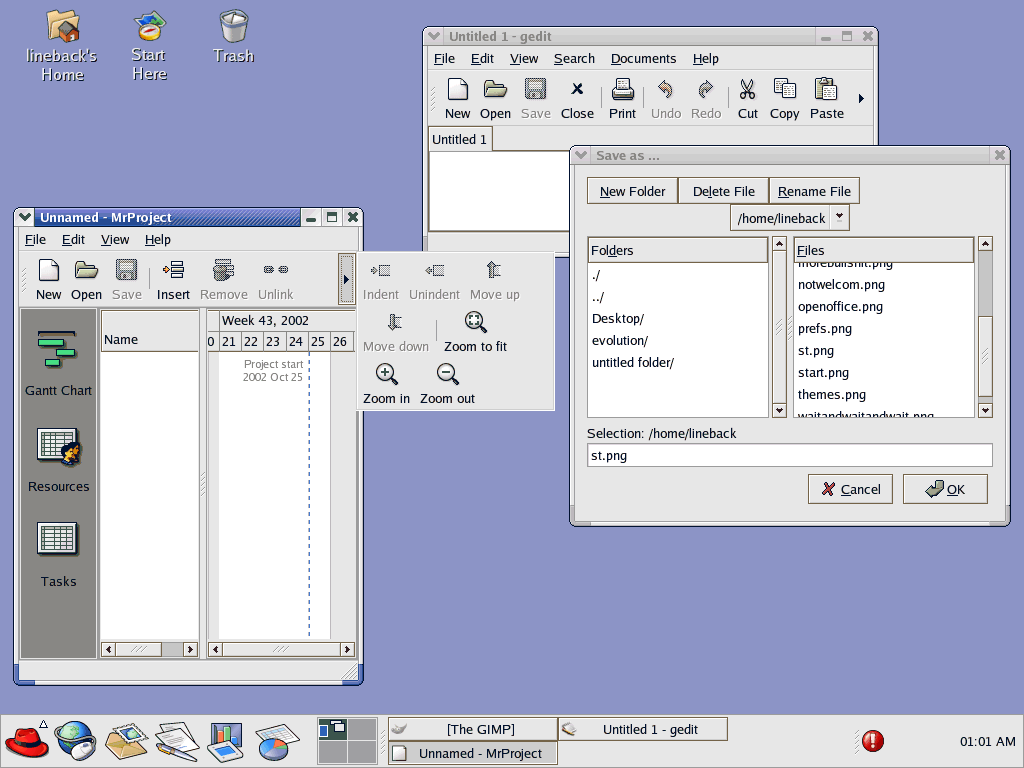The image size is (1024, 768).
Task: Launch email client icon in panel
Action: 126,741
